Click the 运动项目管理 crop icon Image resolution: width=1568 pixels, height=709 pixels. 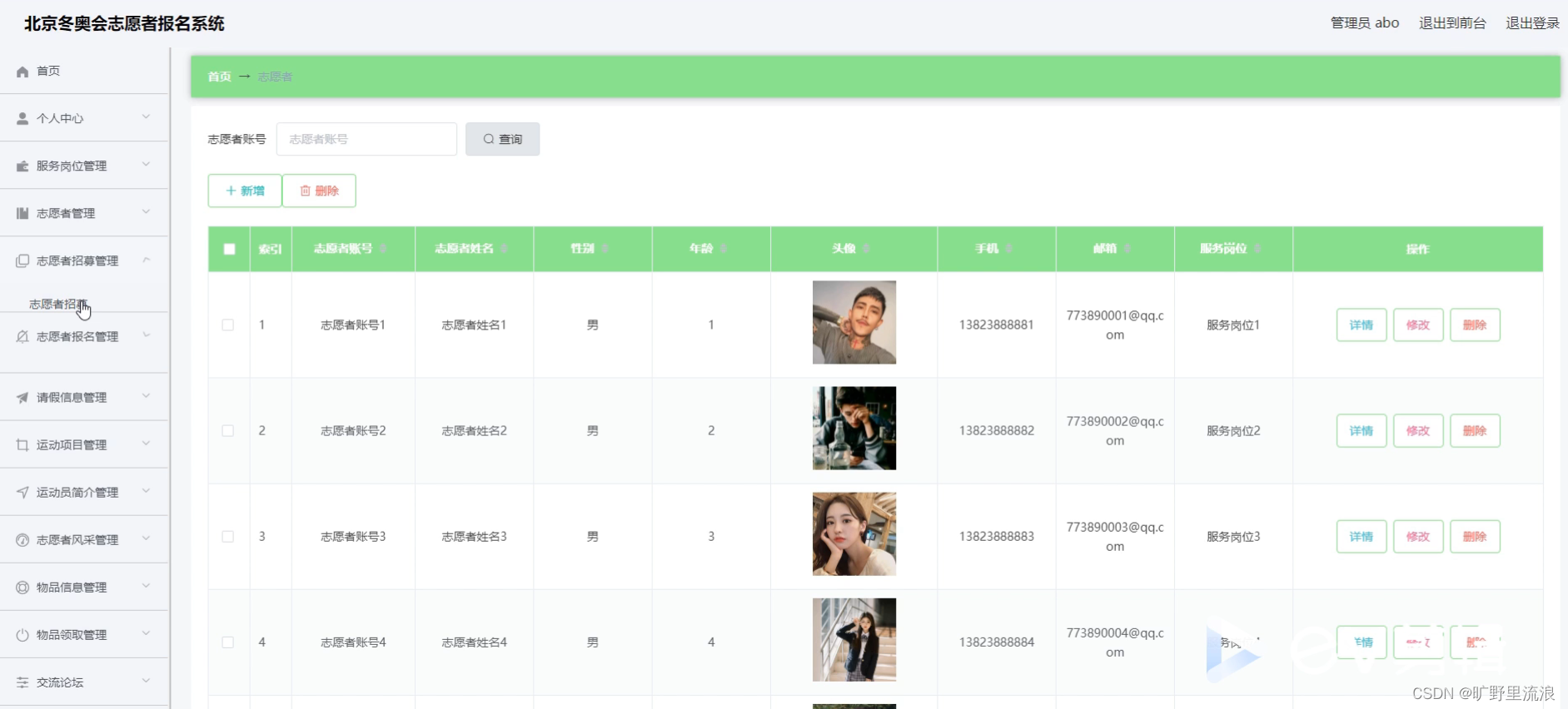point(22,445)
